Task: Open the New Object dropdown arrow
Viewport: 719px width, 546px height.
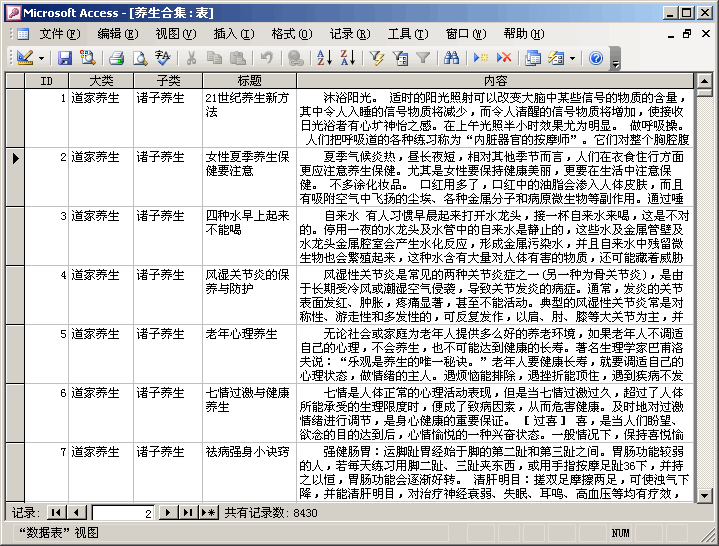Action: [x=572, y=58]
